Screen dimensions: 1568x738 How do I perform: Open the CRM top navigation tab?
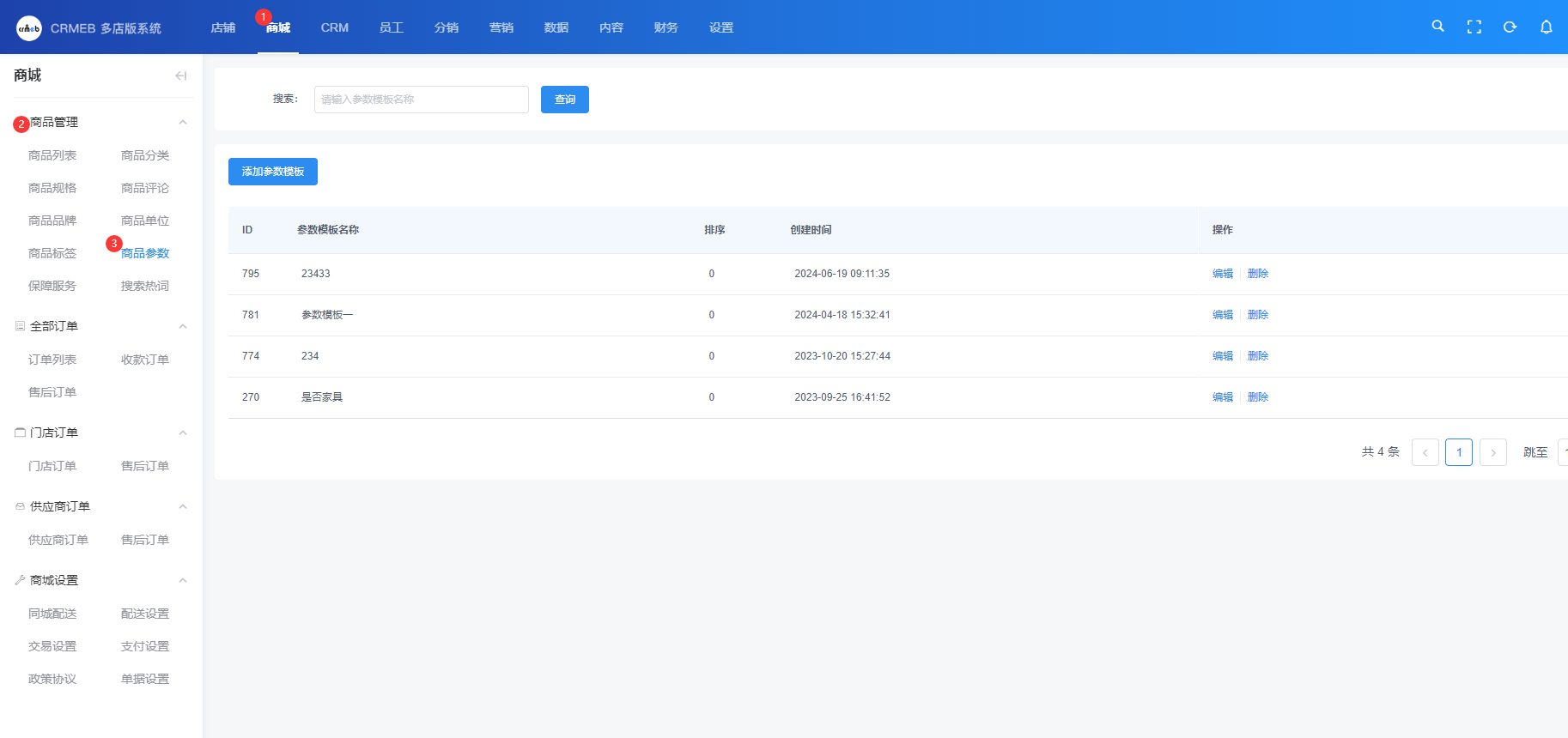[334, 27]
